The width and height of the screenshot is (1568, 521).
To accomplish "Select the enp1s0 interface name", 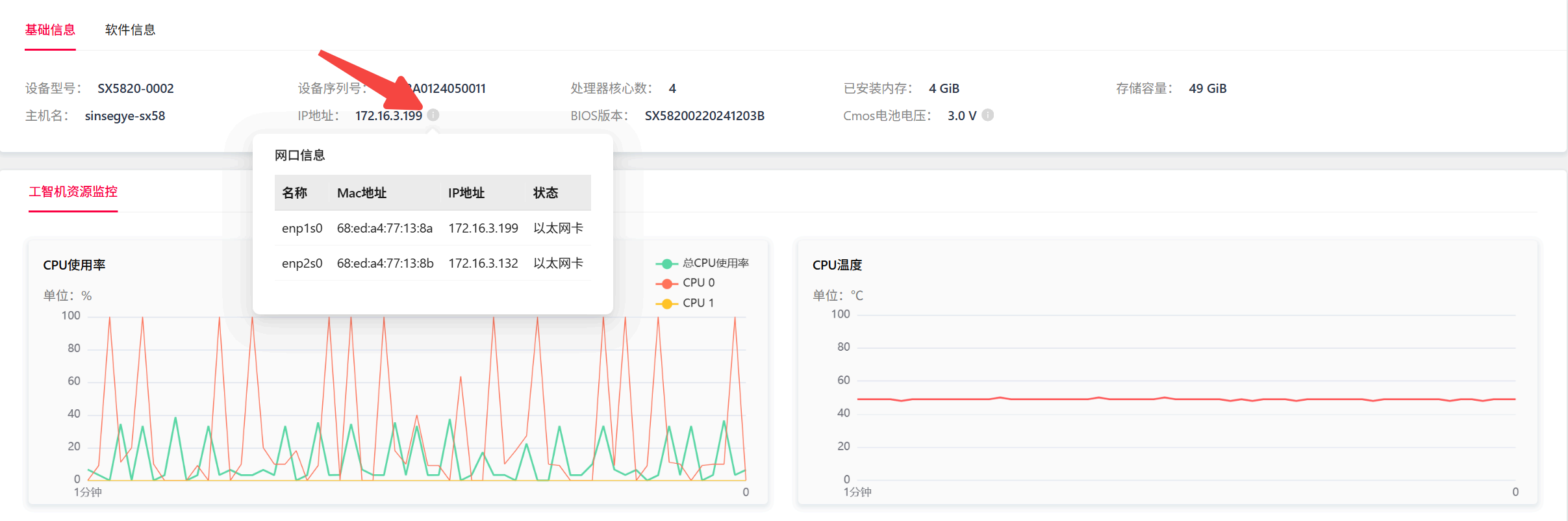I will click(x=302, y=228).
